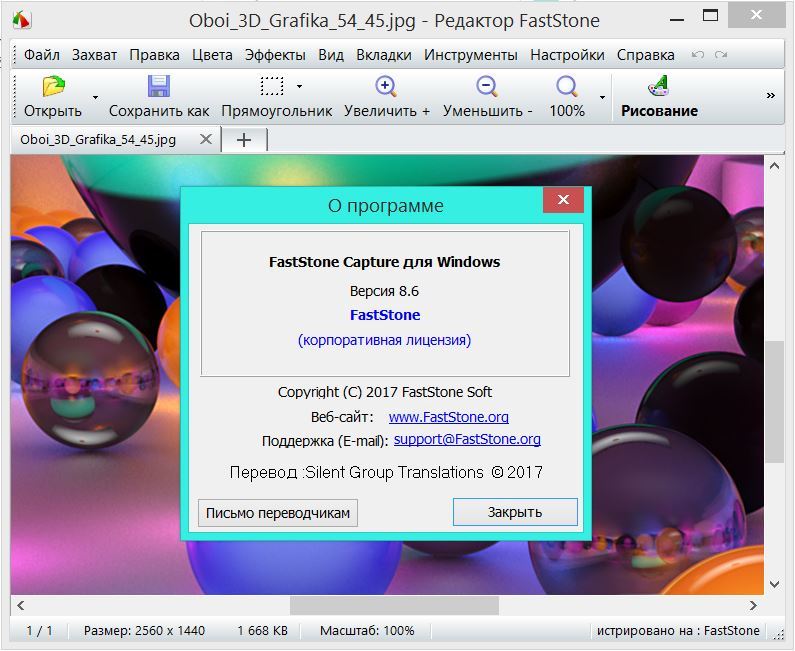795x651 pixels.
Task: Click the status bar file size '1 668 KB'
Action: pyautogui.click(x=263, y=631)
